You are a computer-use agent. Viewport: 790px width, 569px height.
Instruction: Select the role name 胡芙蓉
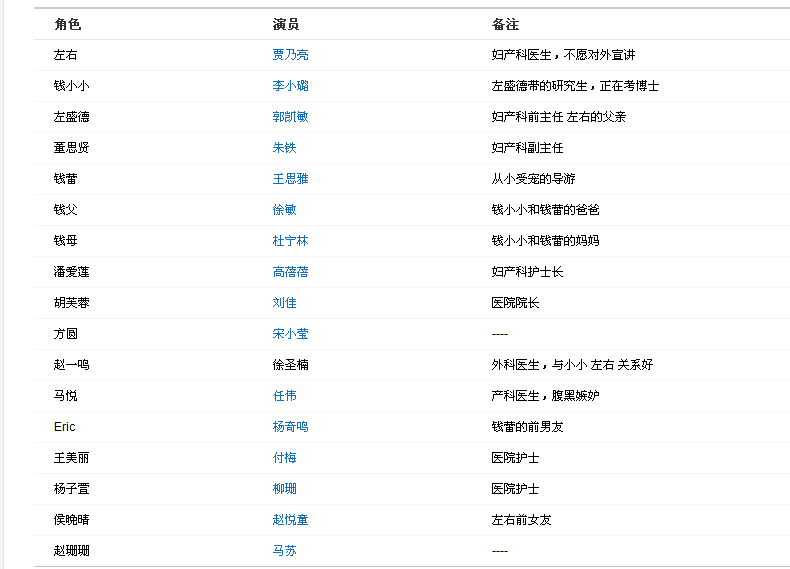click(x=72, y=303)
